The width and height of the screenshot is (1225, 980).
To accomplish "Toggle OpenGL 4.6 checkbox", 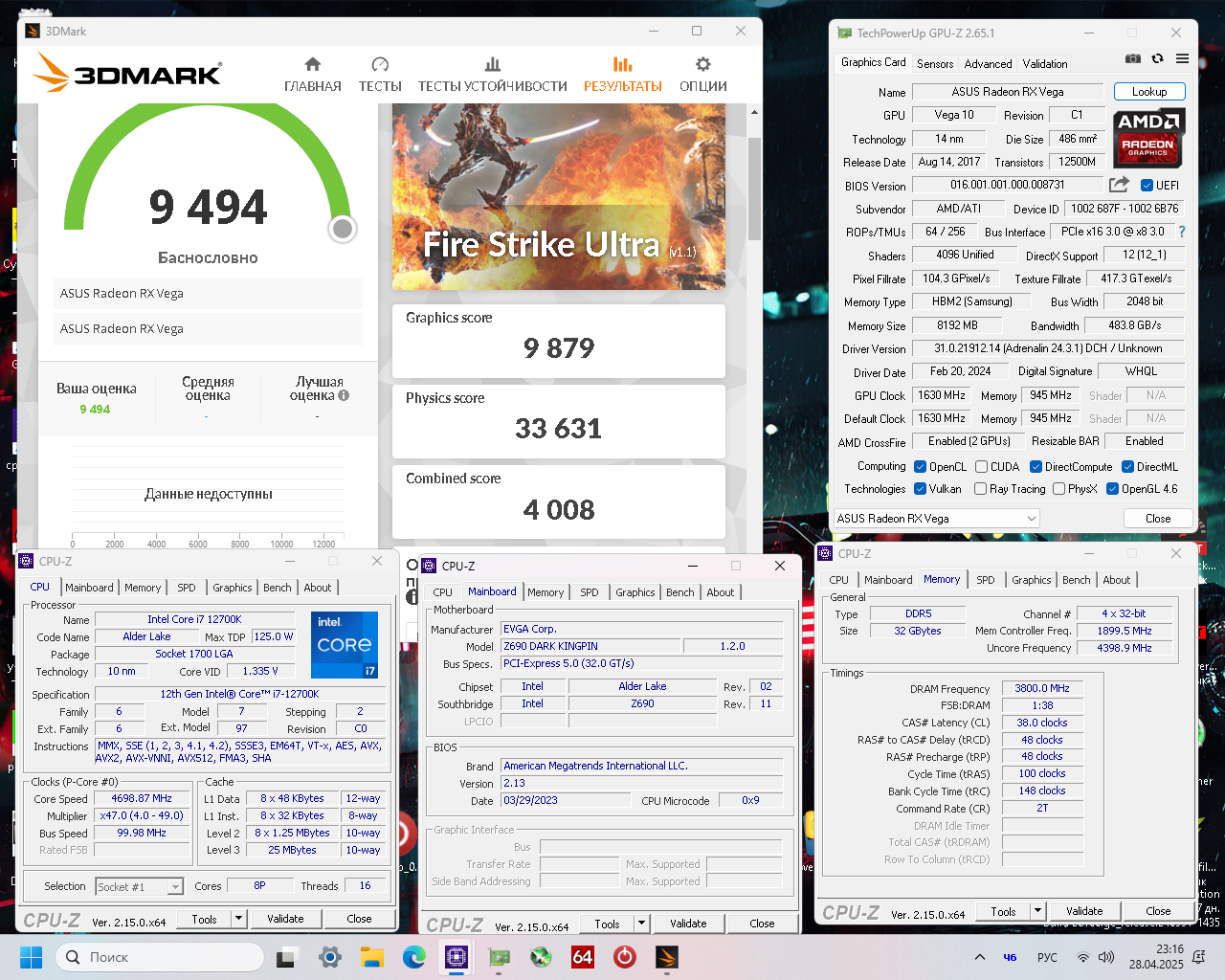I will [x=1112, y=489].
